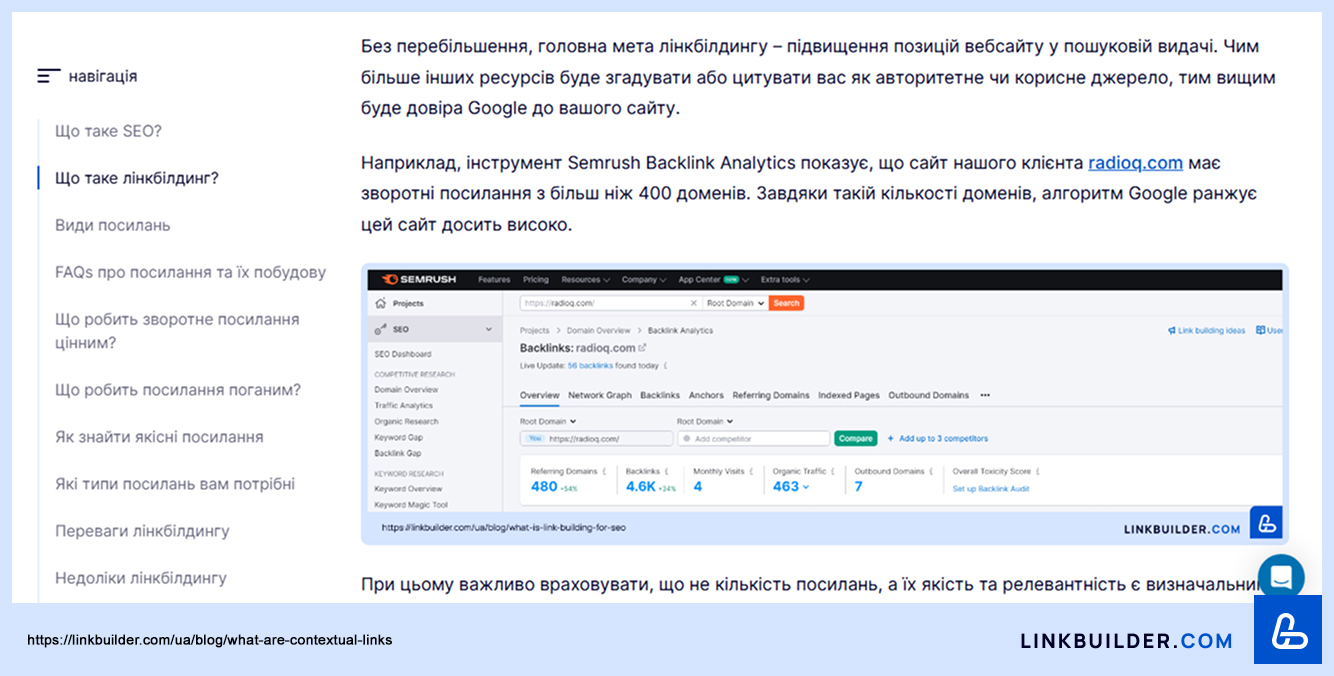Screen dimensions: 1334x676
Task: Click the megaphone icon for Link building ideas
Action: click(x=1172, y=330)
